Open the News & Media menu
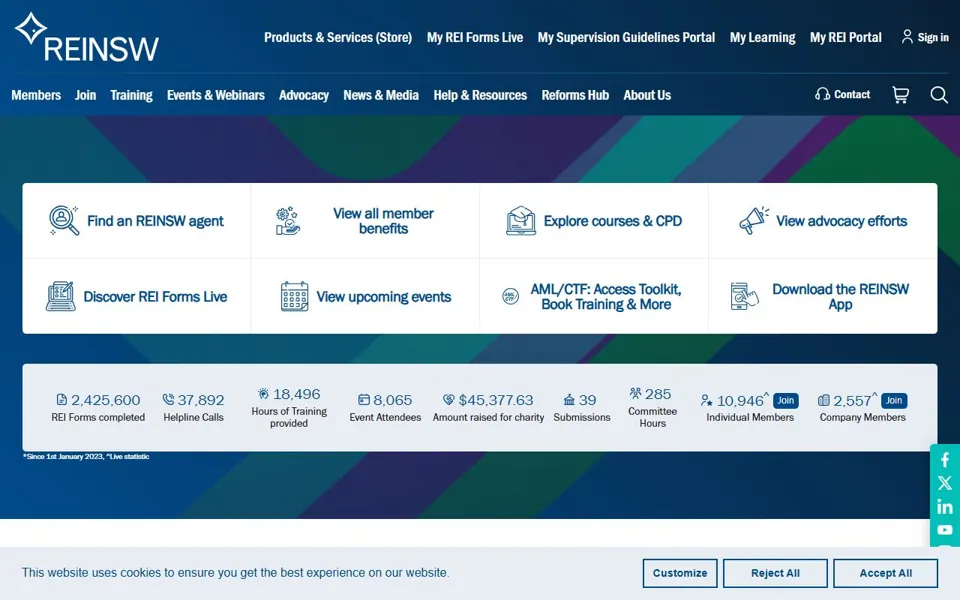This screenshot has width=960, height=600. [381, 95]
